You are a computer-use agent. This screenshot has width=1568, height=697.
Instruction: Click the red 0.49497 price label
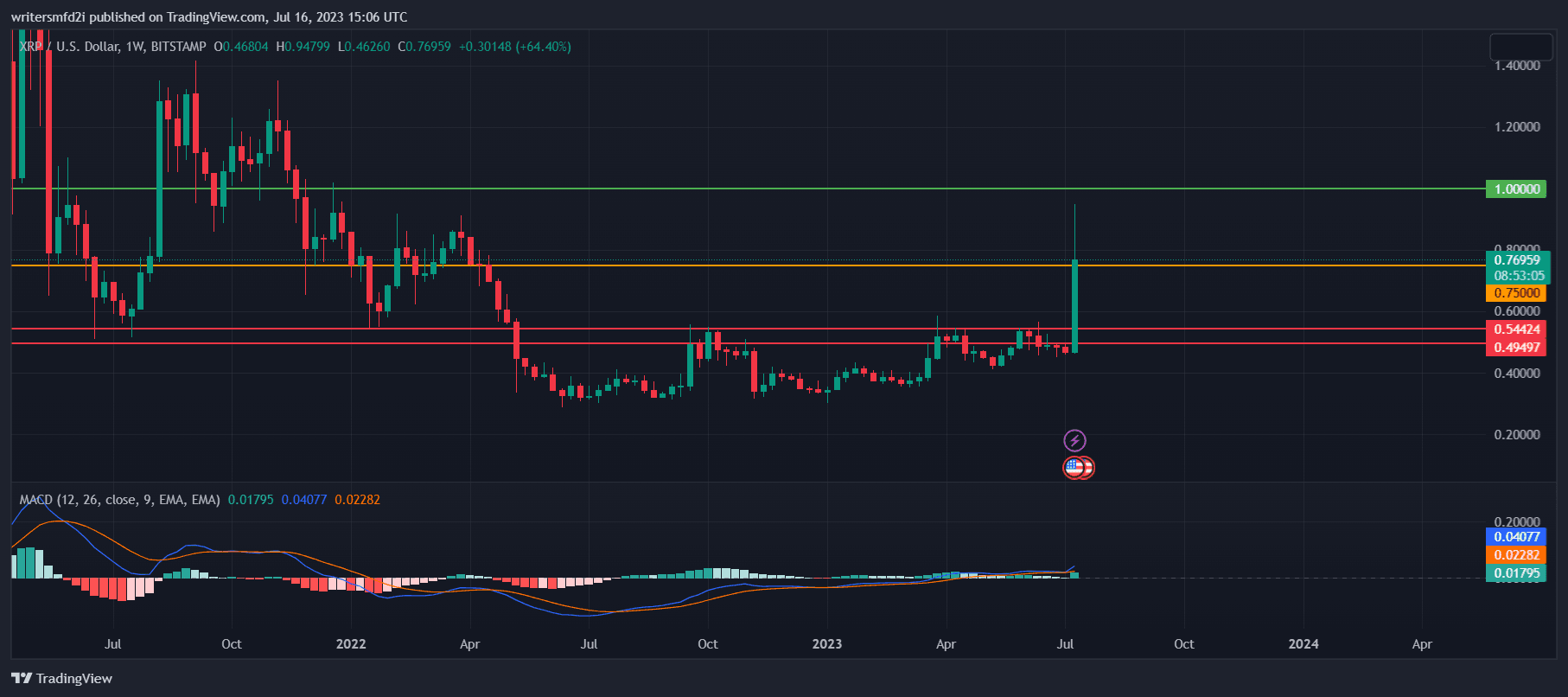[1516, 348]
